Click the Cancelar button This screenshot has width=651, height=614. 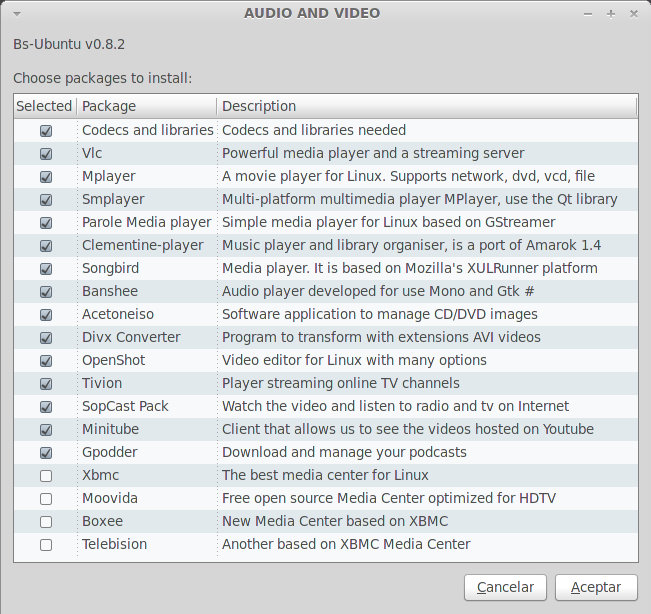point(505,587)
